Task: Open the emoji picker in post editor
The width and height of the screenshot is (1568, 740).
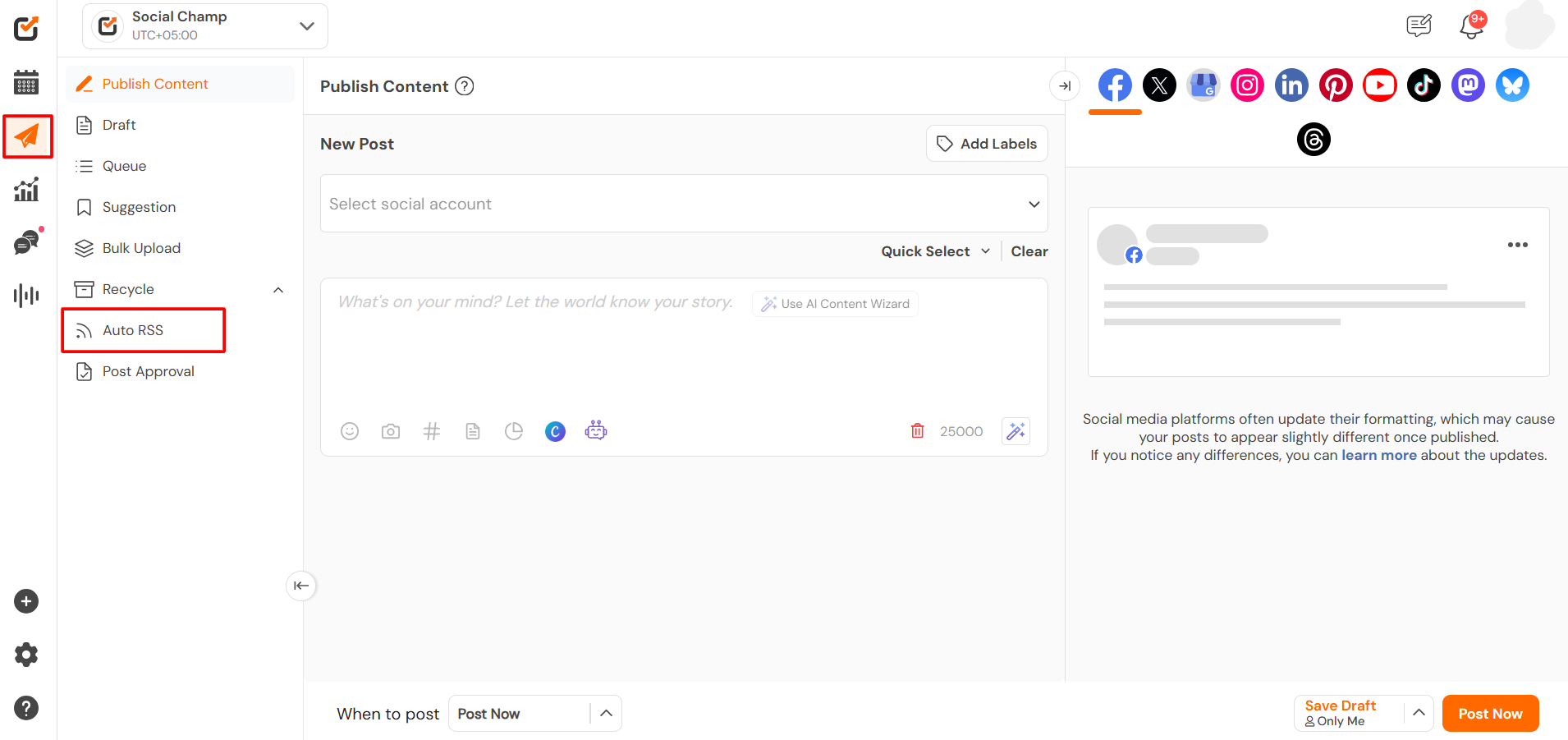Action: (350, 431)
